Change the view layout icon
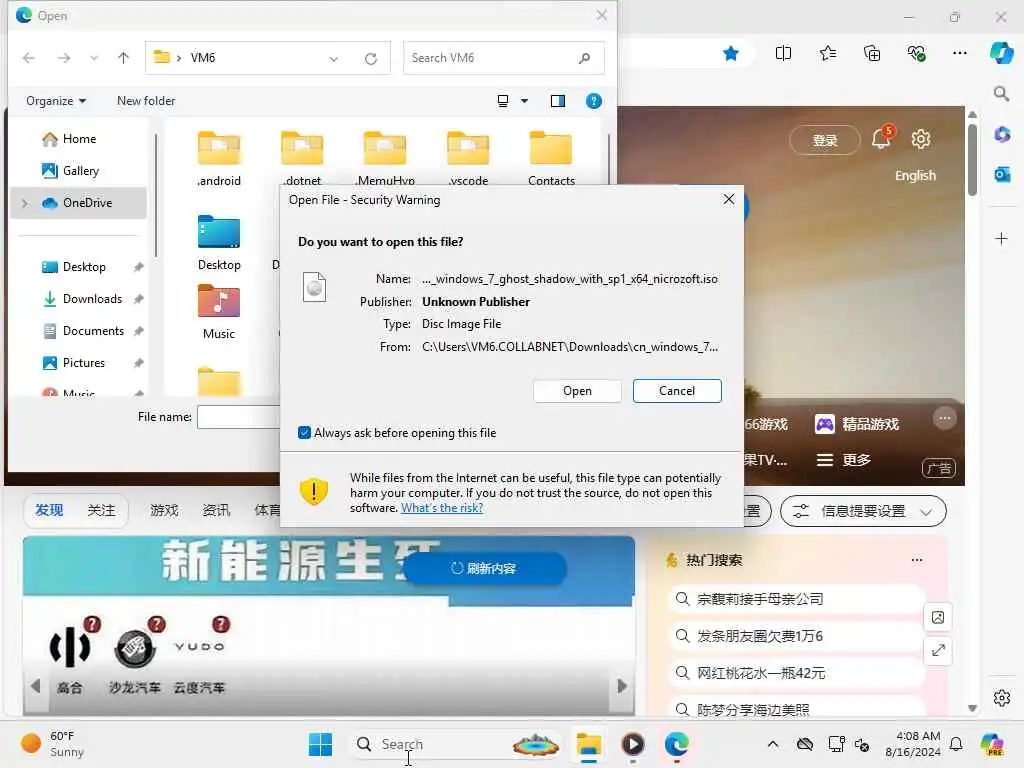The width and height of the screenshot is (1024, 768). coord(503,101)
